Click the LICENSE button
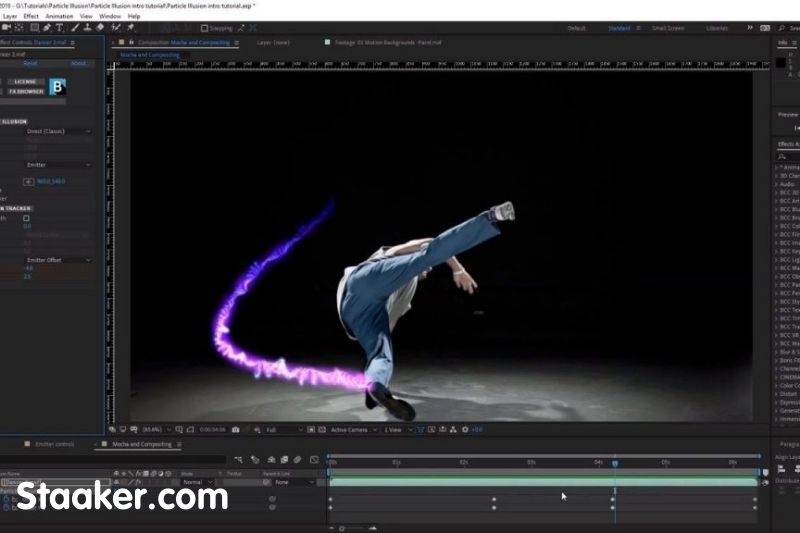800x533 pixels. point(25,82)
